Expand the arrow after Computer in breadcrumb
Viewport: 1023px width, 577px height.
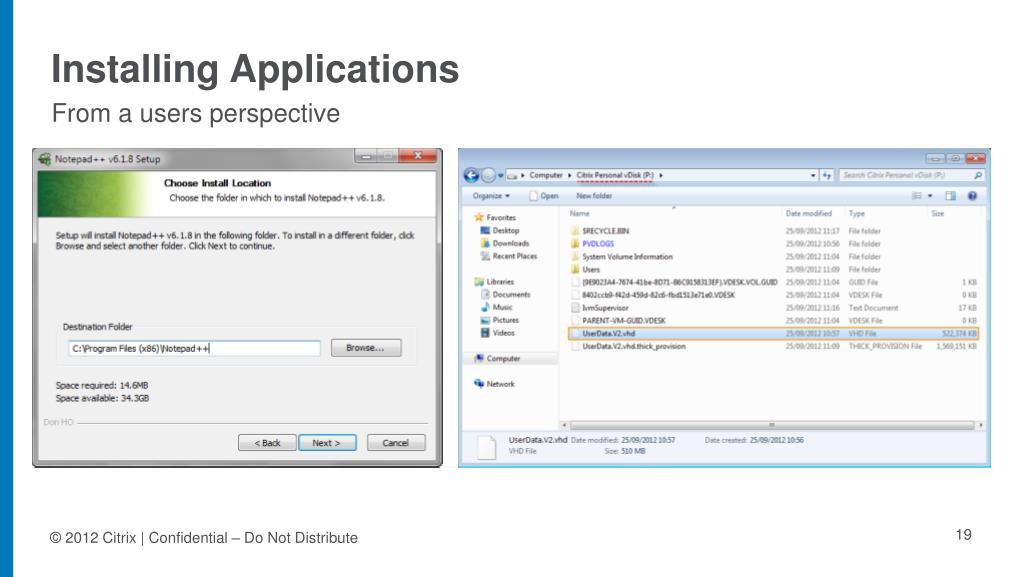[x=569, y=175]
